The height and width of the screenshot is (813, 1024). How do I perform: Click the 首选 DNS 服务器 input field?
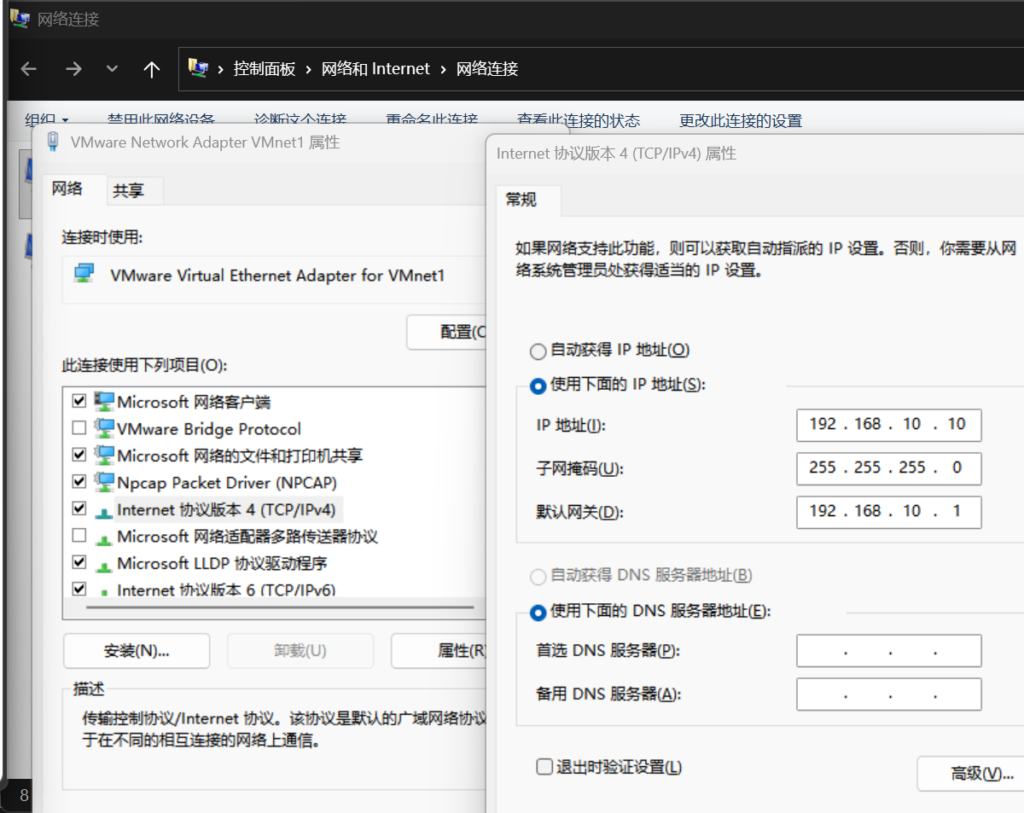click(x=888, y=651)
